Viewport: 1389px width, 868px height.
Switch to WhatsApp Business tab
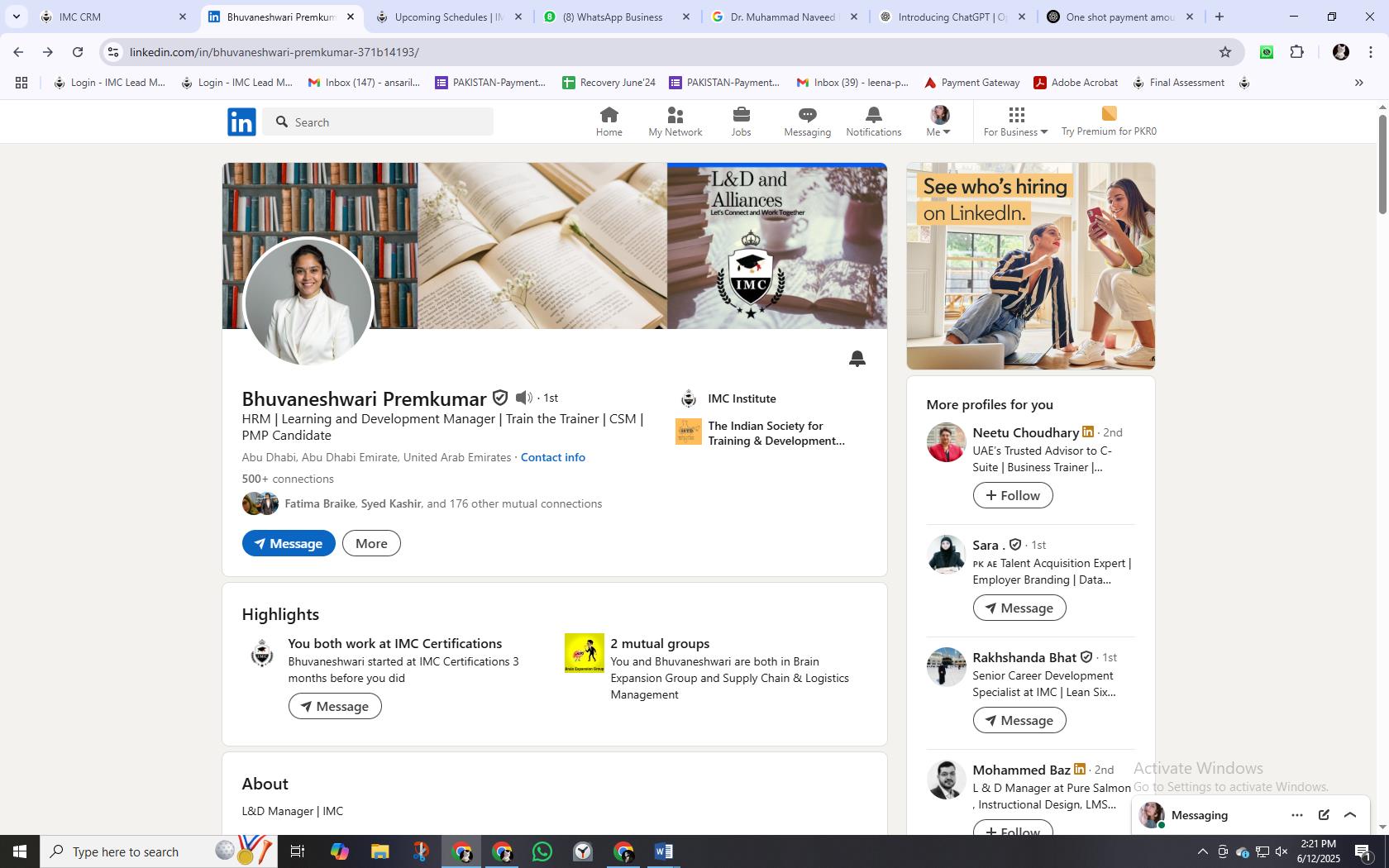(x=617, y=17)
